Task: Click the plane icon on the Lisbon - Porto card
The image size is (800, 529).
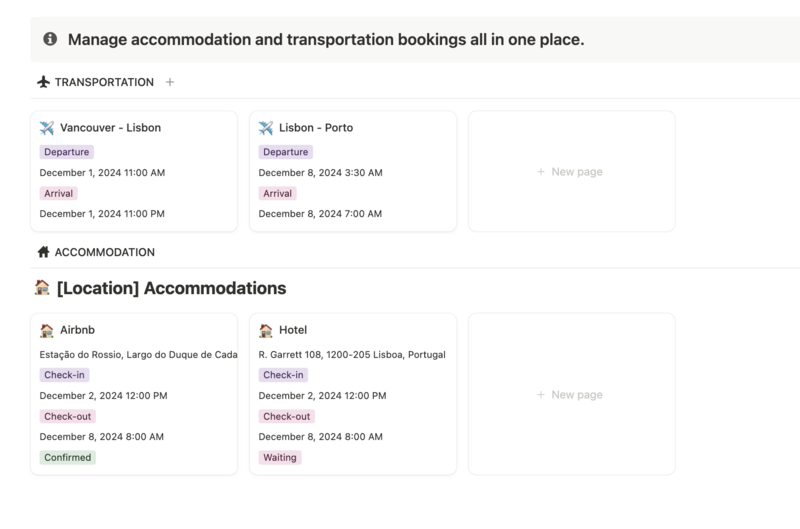Action: [x=266, y=128]
